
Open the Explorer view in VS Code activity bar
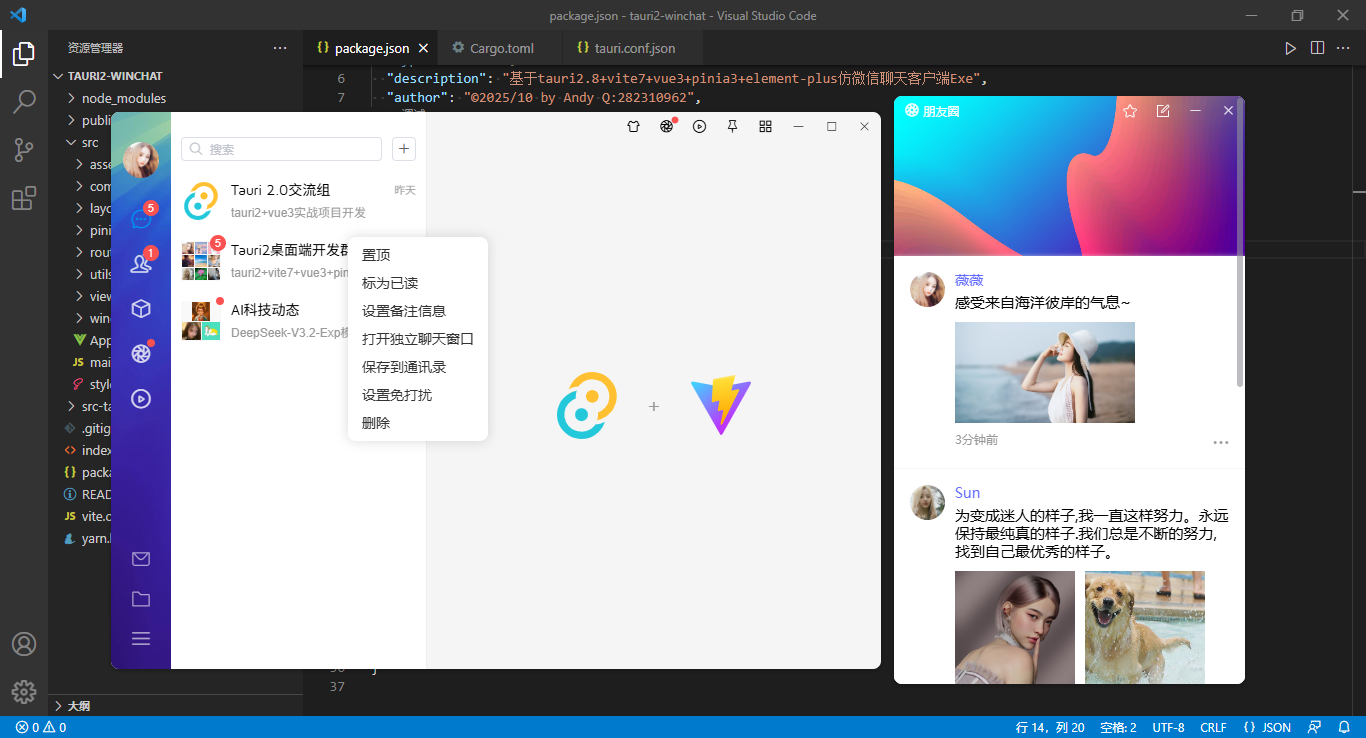pyautogui.click(x=24, y=54)
